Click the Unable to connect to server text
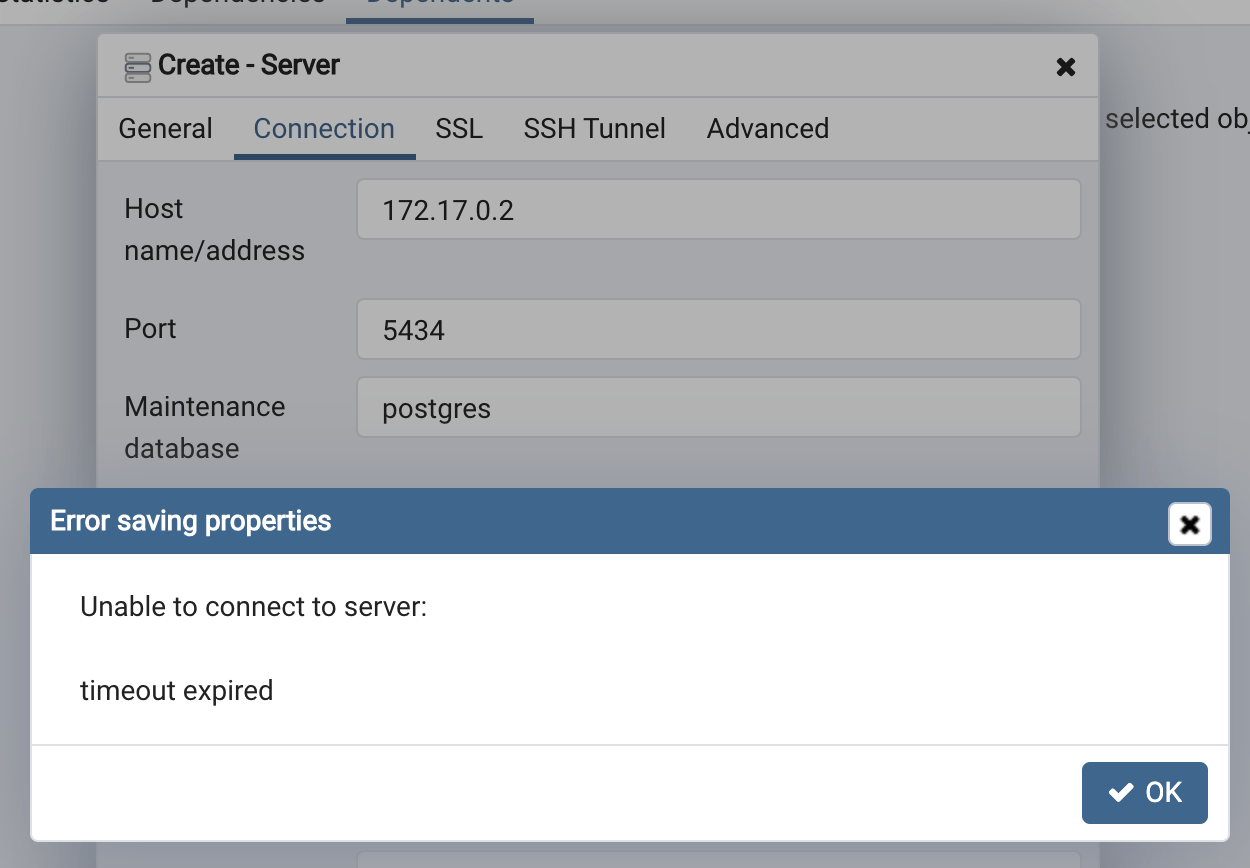1250x868 pixels. pos(252,606)
